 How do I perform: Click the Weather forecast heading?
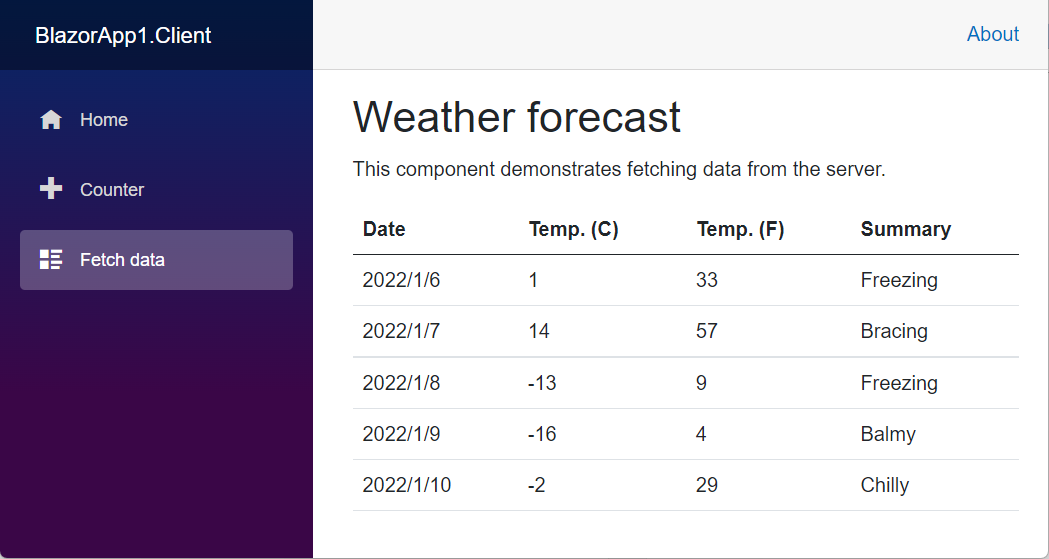[516, 117]
